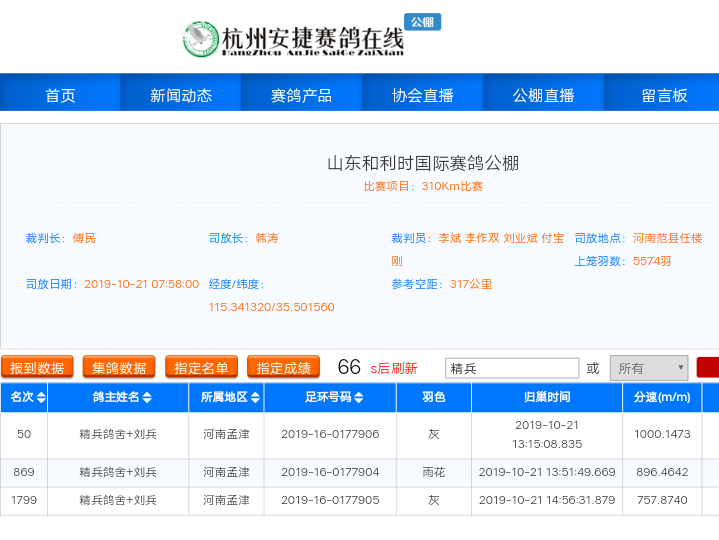Click the 羽色 column header
Viewport: 719px width, 540px height.
tap(434, 397)
